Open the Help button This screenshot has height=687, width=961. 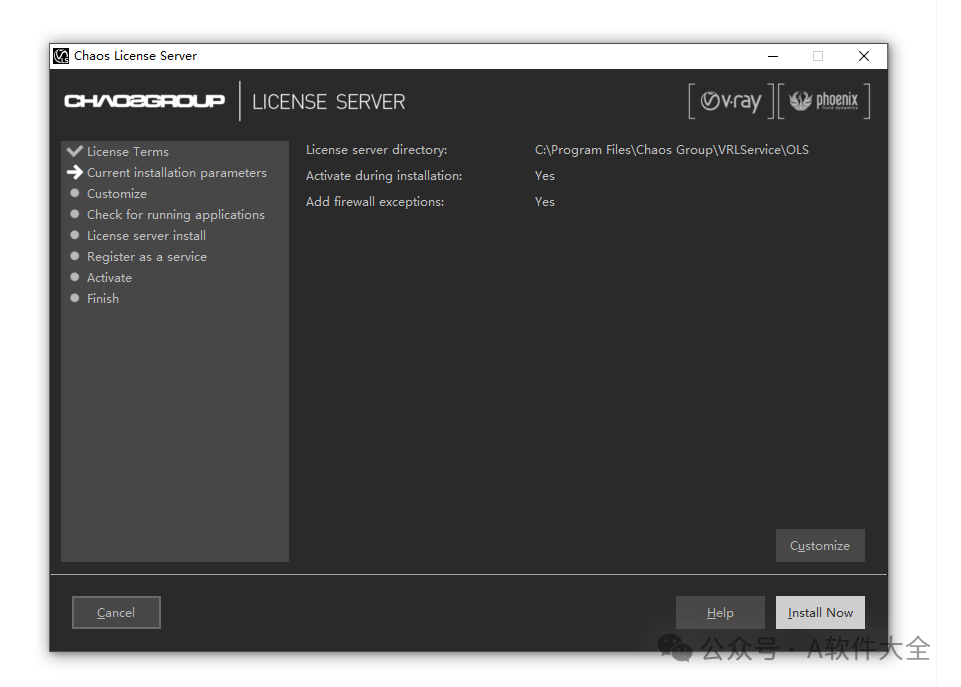tap(720, 612)
